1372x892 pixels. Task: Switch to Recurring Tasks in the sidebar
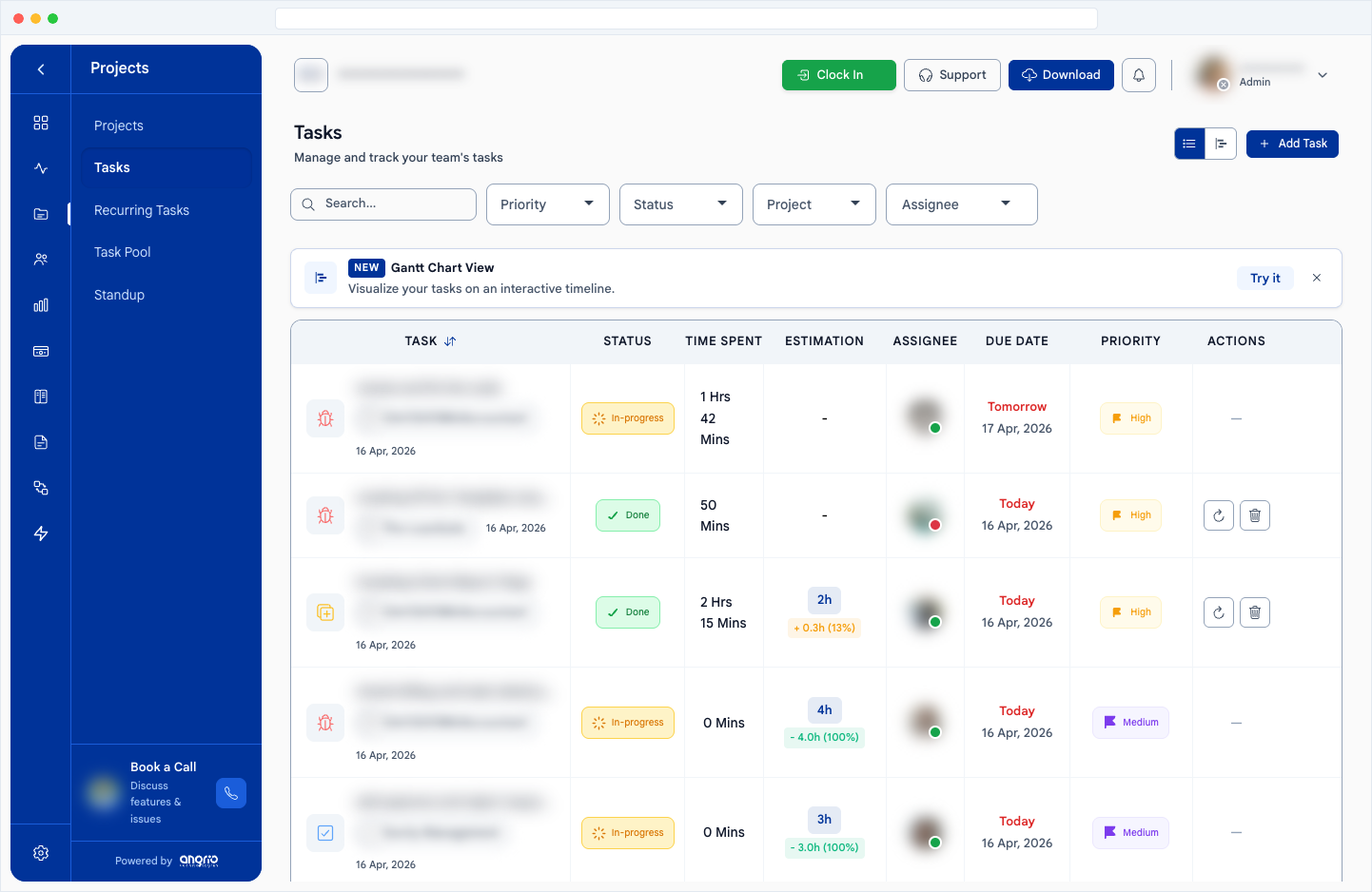[141, 209]
